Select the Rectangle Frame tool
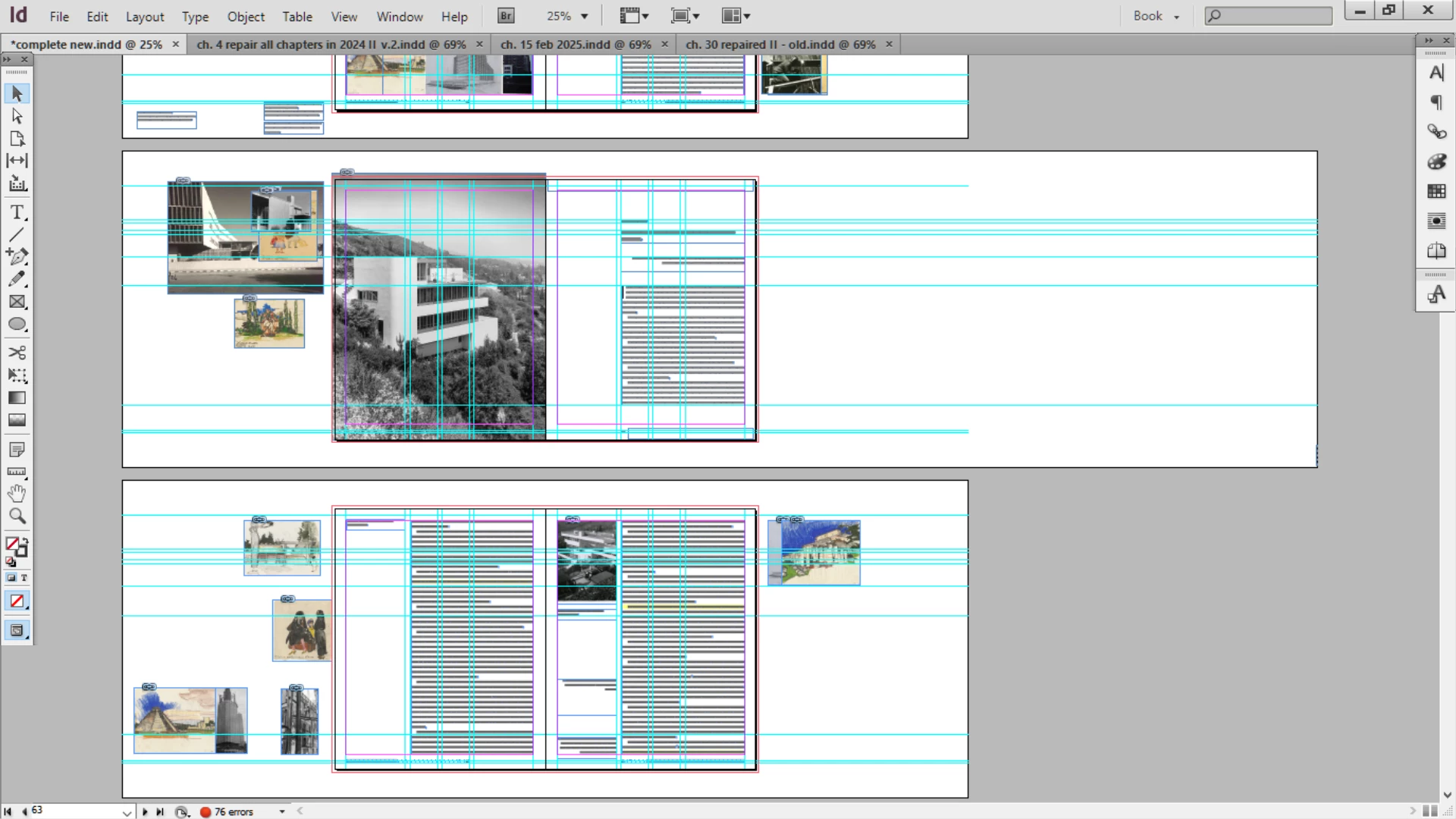The image size is (1456, 819). click(x=17, y=302)
